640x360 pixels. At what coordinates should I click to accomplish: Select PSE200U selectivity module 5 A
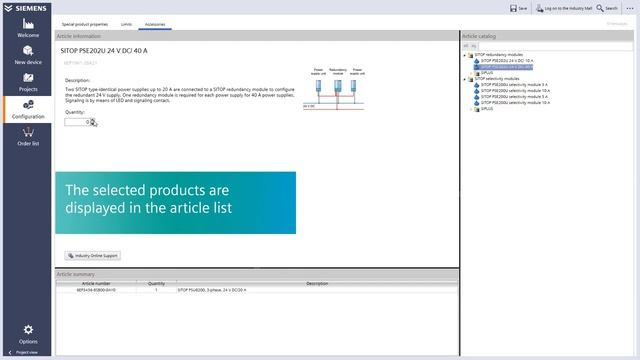514,97
